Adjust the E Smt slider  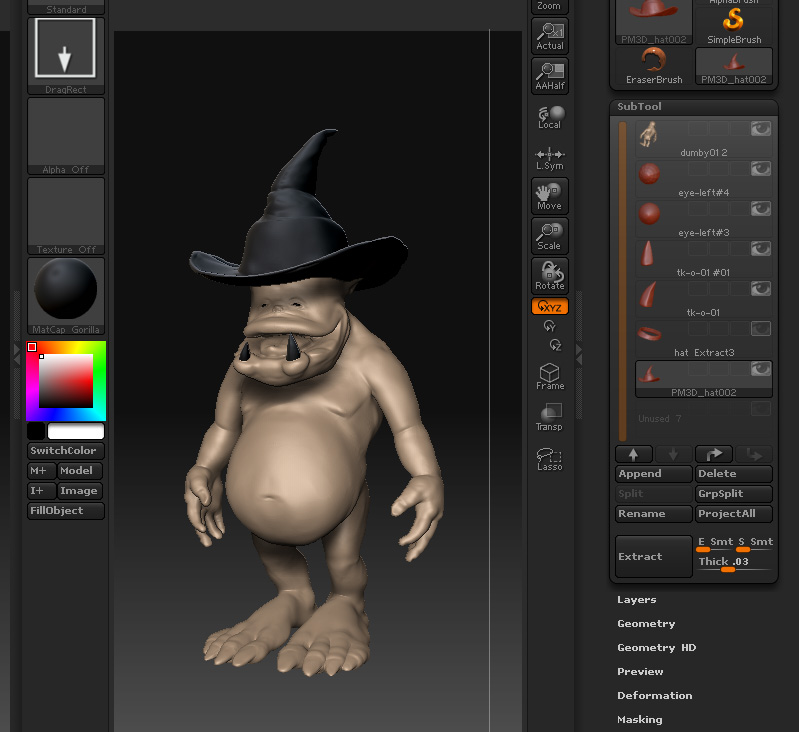[x=715, y=544]
